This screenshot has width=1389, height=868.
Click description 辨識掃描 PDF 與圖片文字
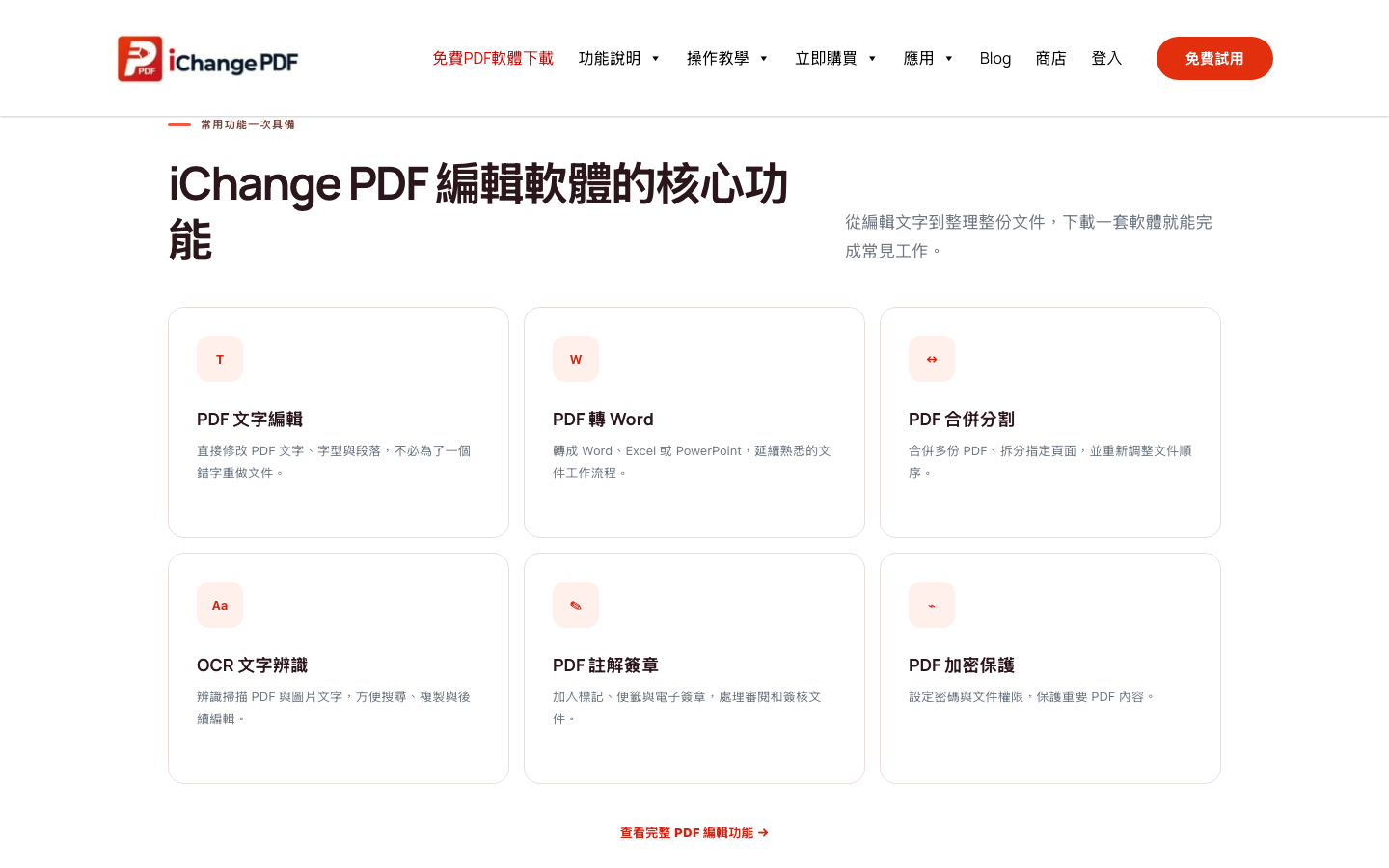coord(334,708)
